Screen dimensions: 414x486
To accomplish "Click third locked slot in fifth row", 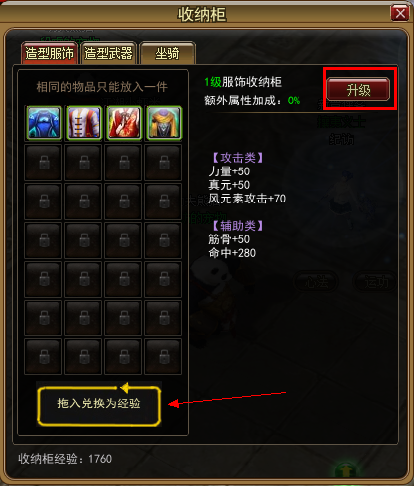I will [123, 279].
